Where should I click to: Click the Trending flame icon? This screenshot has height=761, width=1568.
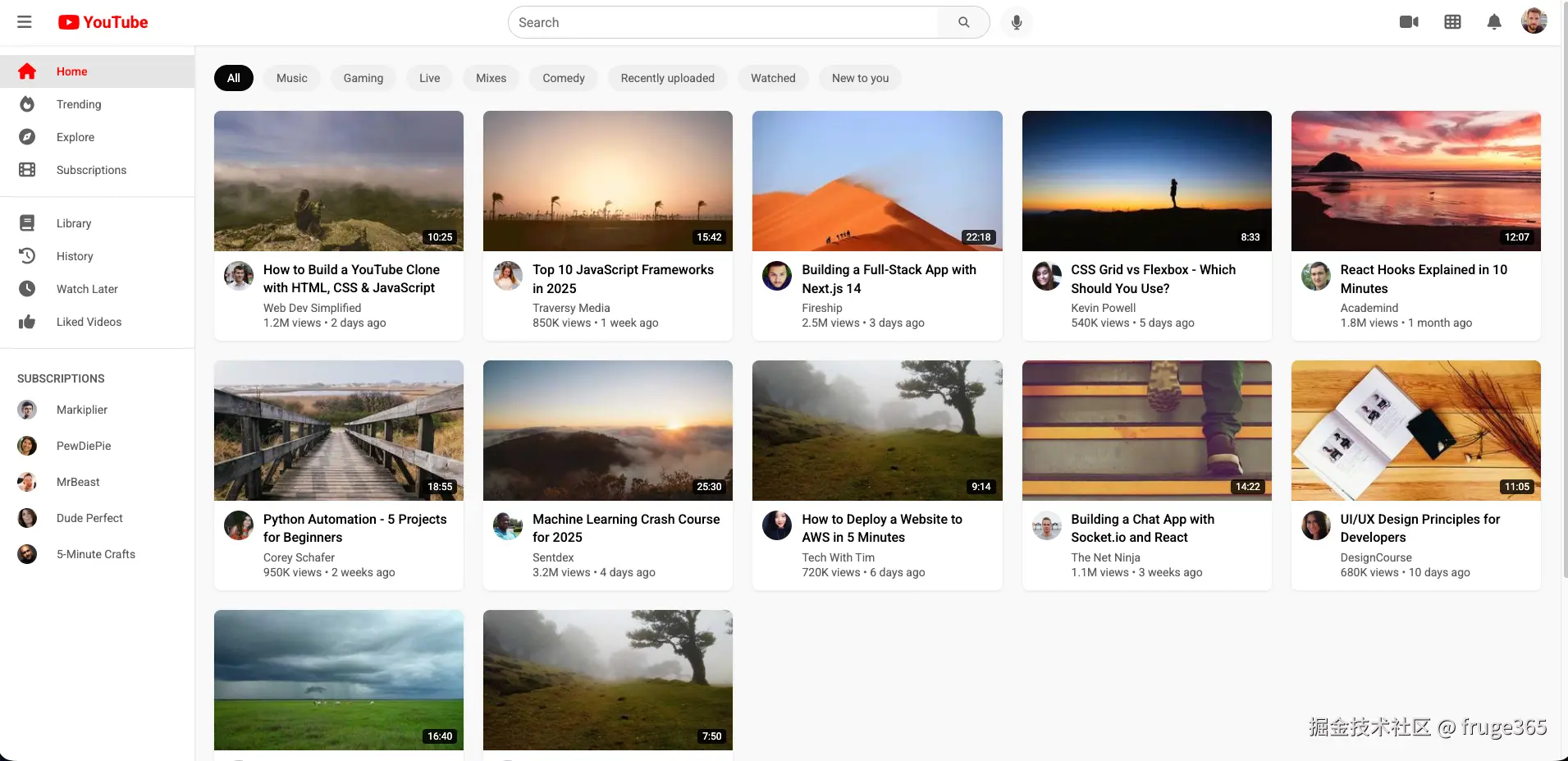click(27, 104)
